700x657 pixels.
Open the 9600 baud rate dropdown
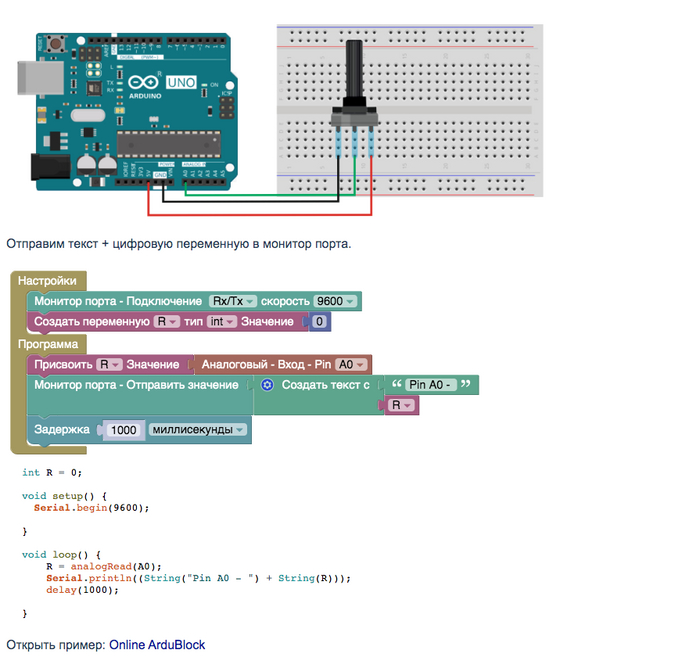(335, 301)
